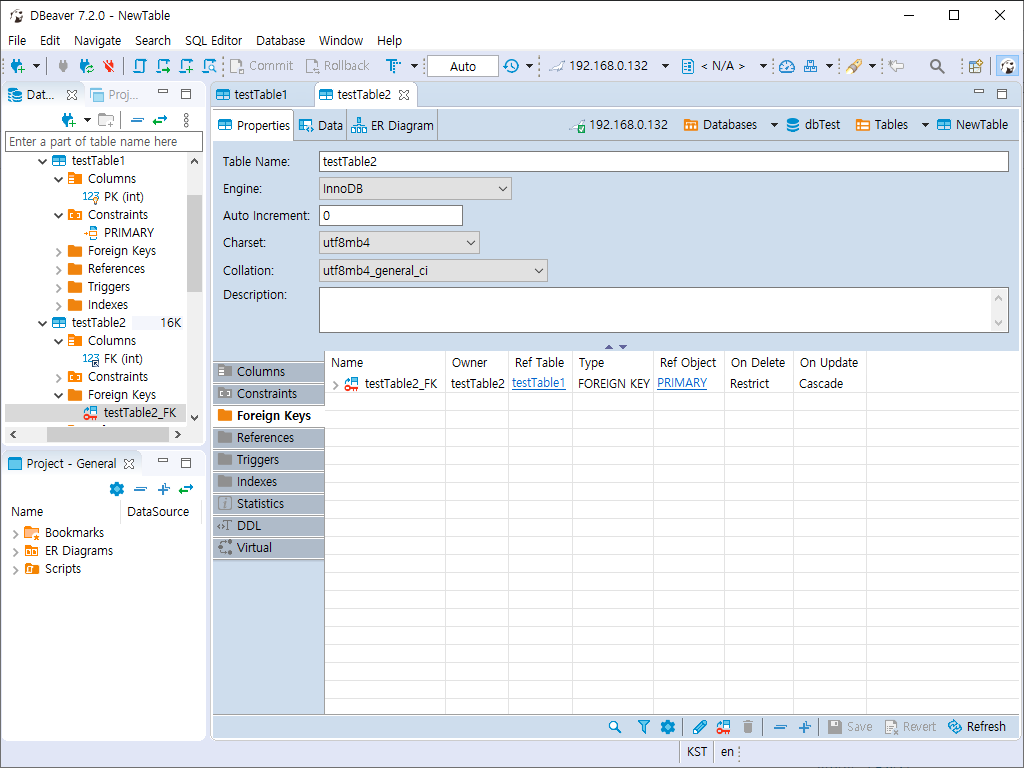Click the collapse all icon in bottom toolbar
The height and width of the screenshot is (768, 1024).
pos(780,727)
